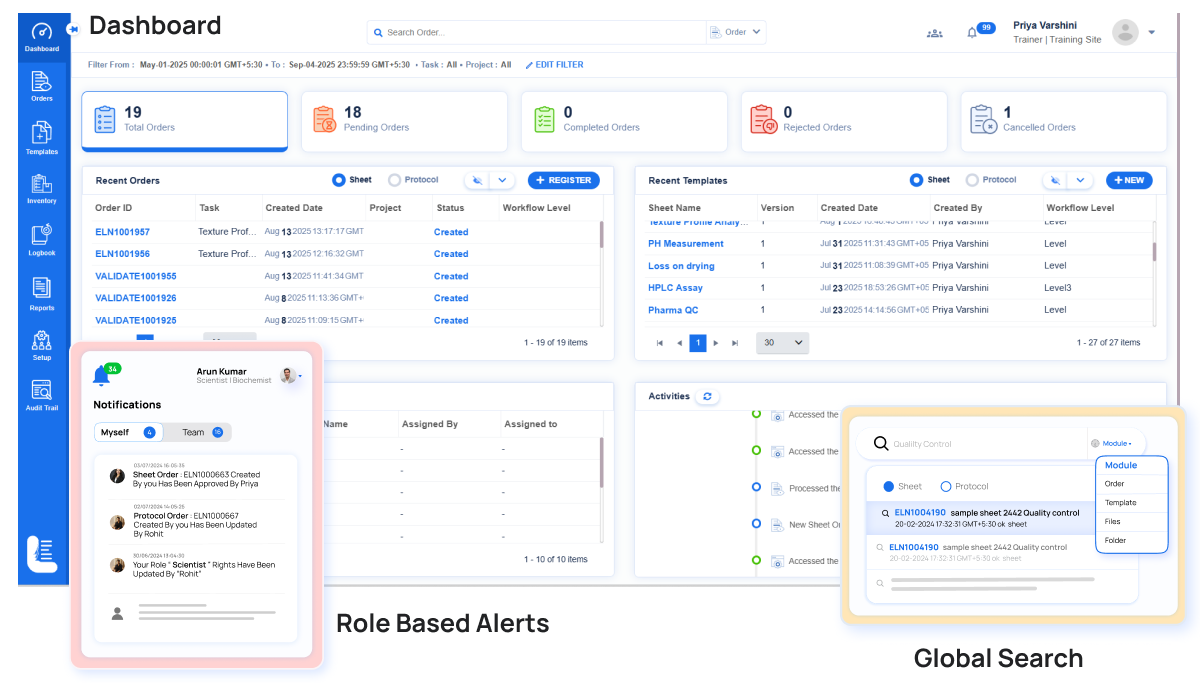Select Protocol radio in Recent Orders
Image resolution: width=1200 pixels, height=683 pixels.
(x=394, y=180)
